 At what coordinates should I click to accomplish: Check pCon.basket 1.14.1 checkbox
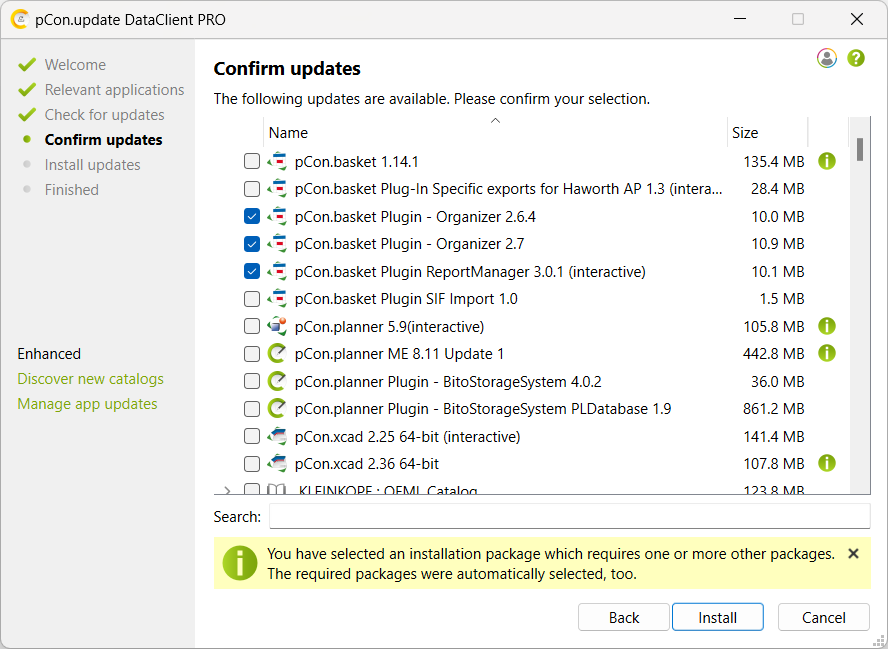(251, 161)
